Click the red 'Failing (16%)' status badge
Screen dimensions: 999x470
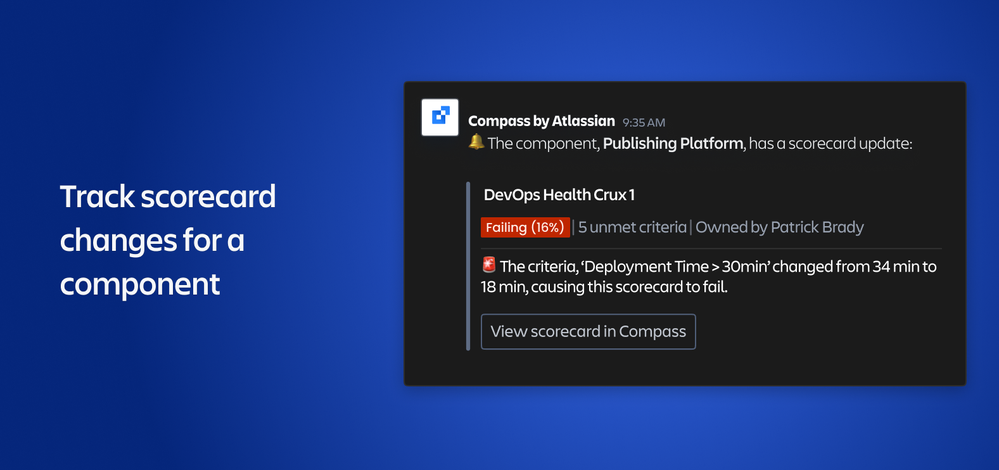(x=525, y=227)
